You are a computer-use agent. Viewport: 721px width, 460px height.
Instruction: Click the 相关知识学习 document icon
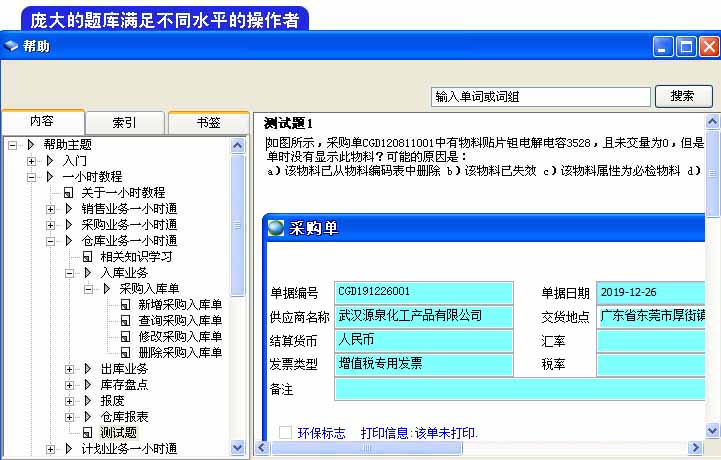[87, 256]
